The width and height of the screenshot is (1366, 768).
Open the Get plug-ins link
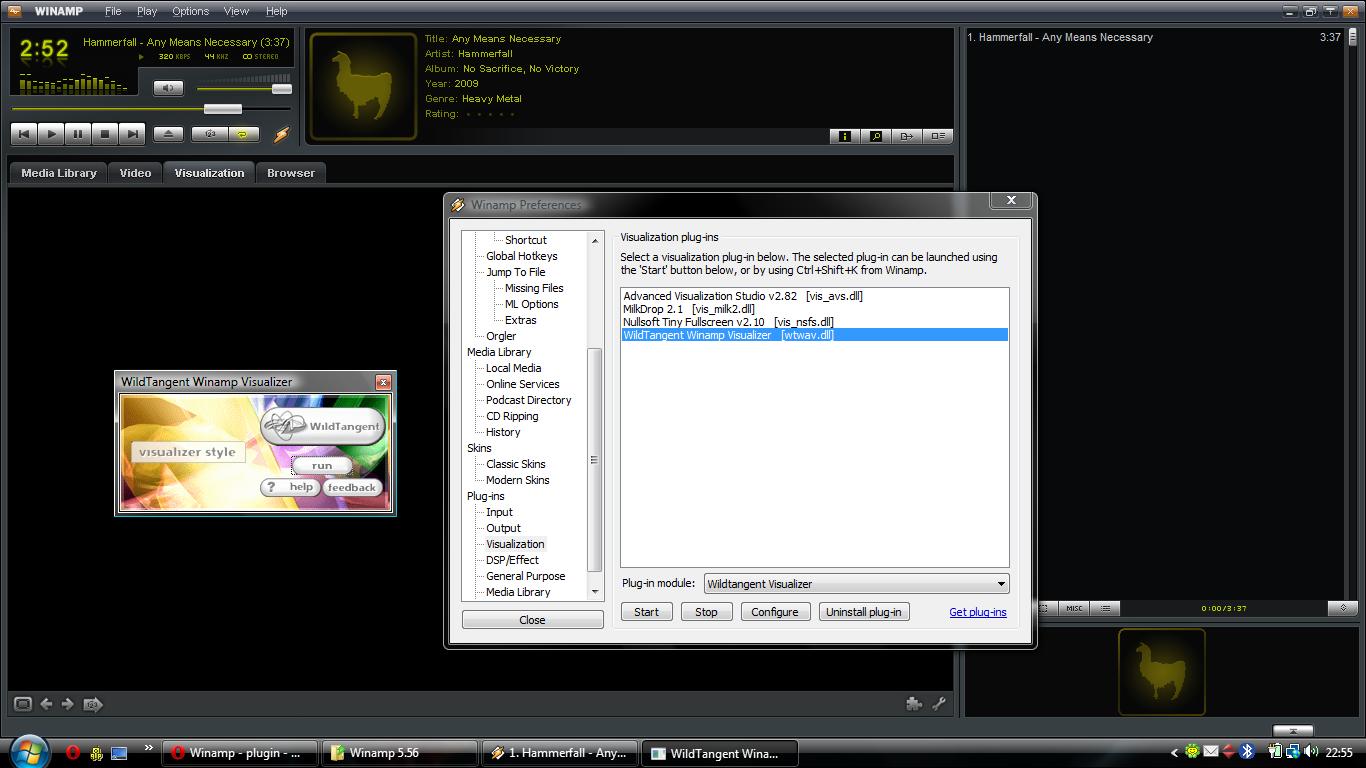point(978,612)
